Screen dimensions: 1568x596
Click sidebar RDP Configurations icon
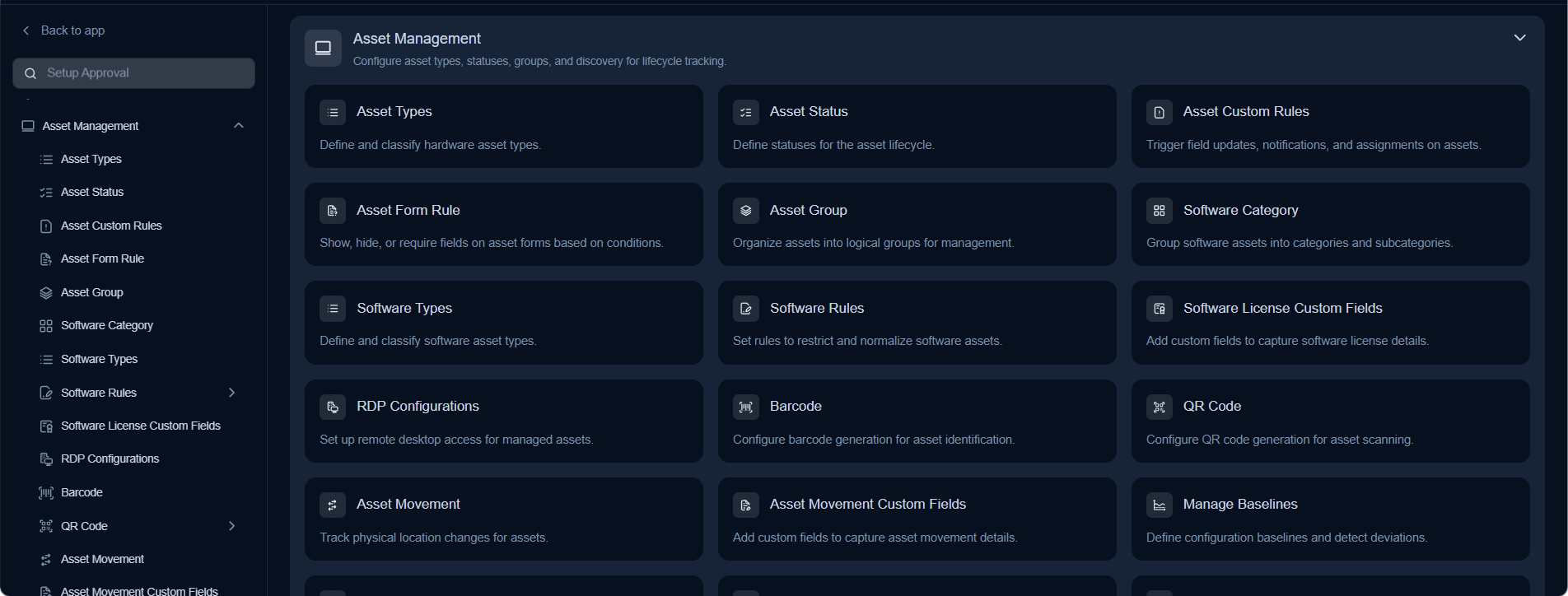[x=46, y=459]
